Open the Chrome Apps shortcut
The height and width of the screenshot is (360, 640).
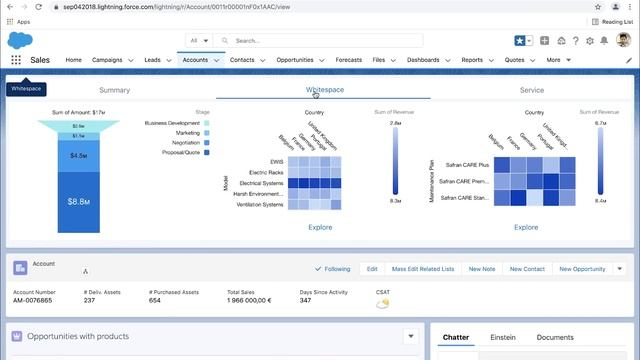pos(19,22)
